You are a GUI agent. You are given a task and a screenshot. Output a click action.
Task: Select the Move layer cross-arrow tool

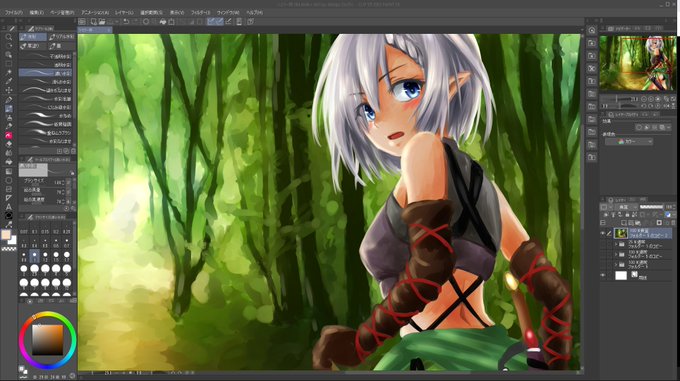pos(9,90)
